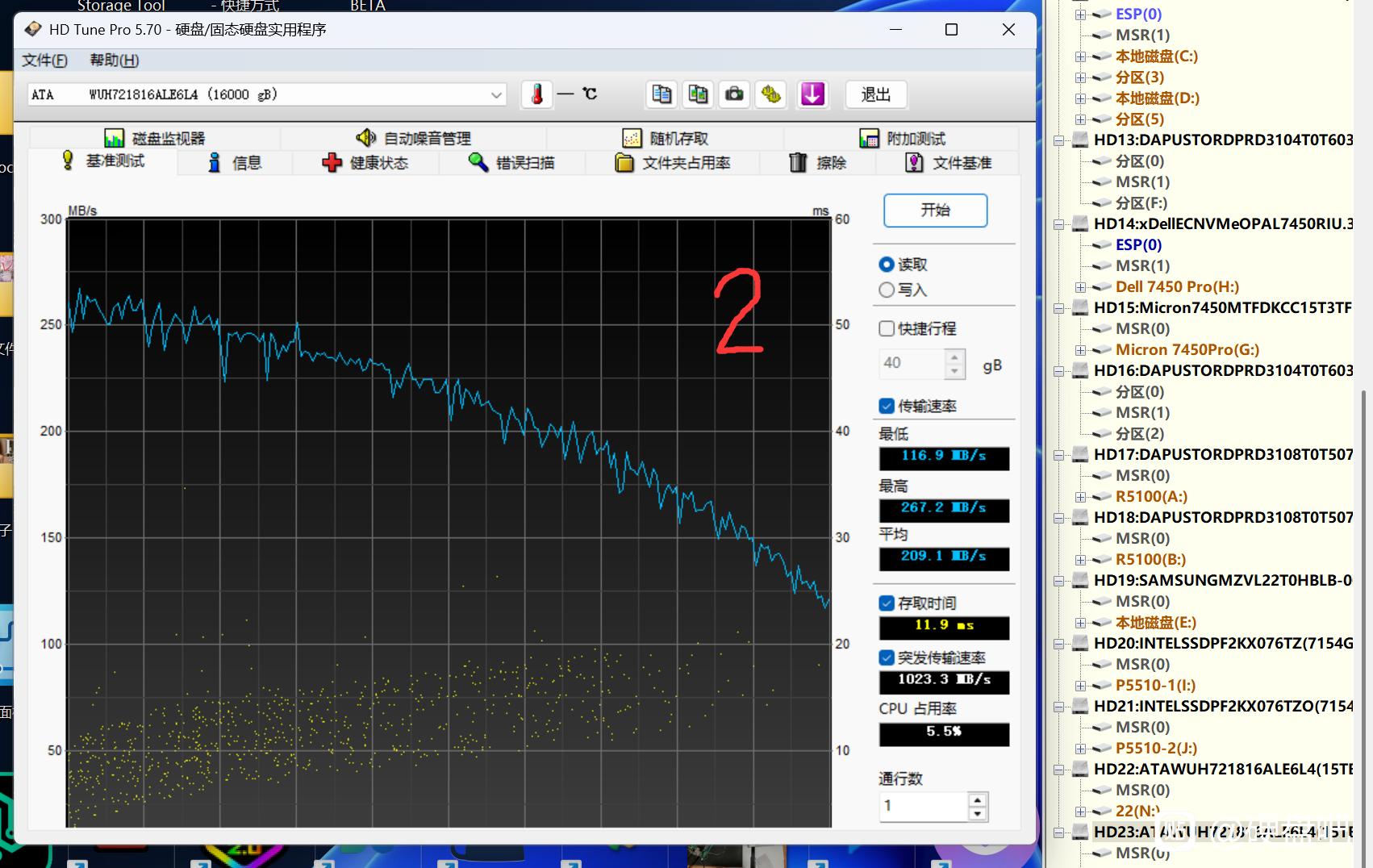Expand the 本地磁盘(C:) node
This screenshot has height=868, width=1373.
(x=1080, y=56)
